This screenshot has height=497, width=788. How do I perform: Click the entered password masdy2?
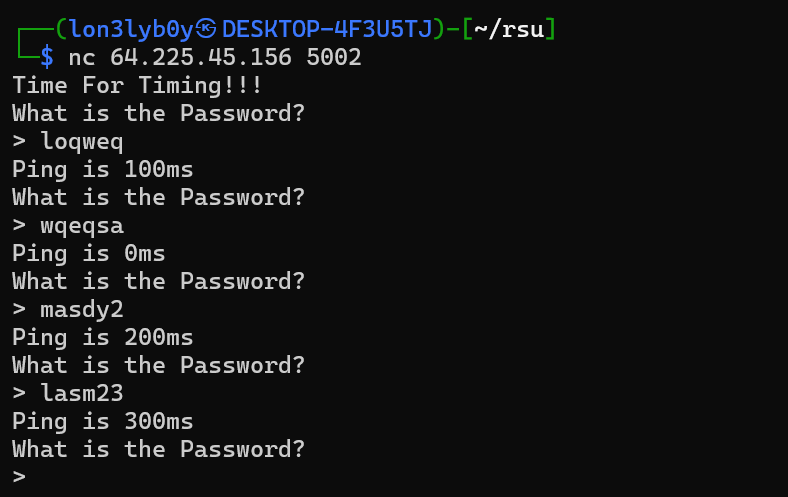coord(82,309)
